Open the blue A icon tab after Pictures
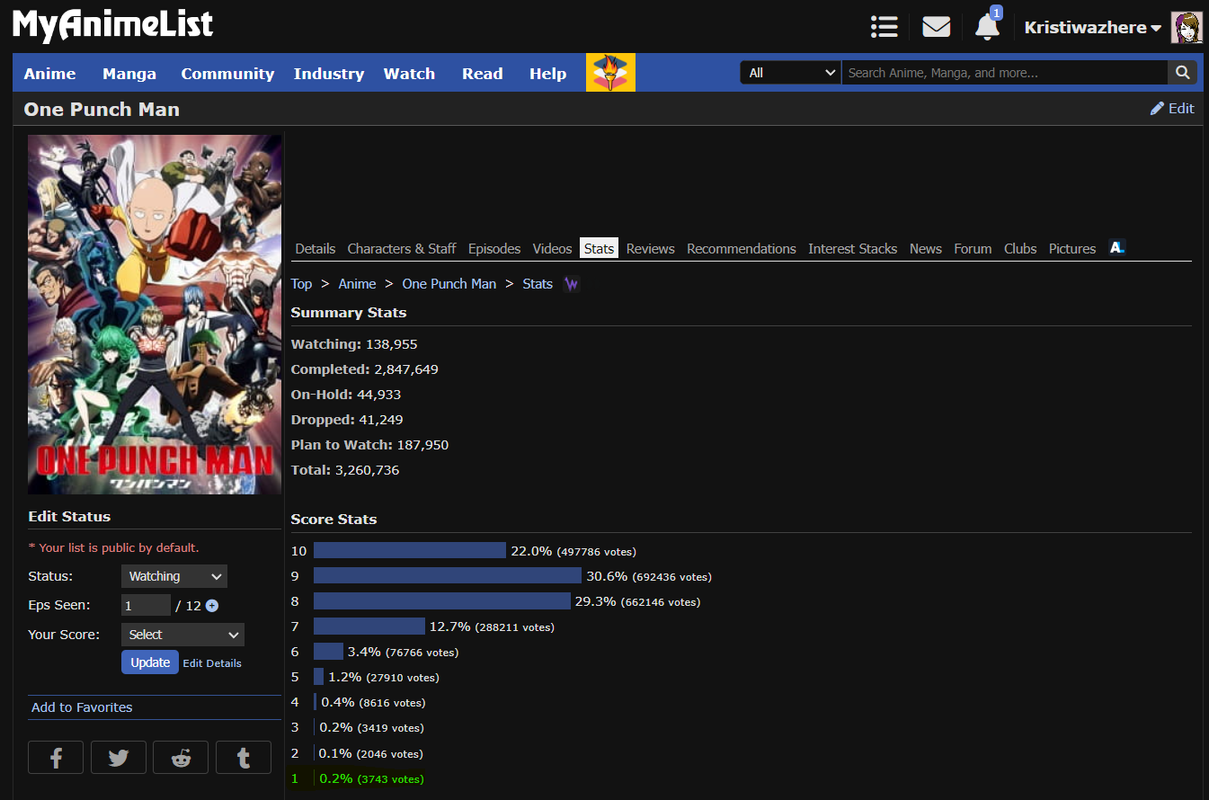 1117,247
